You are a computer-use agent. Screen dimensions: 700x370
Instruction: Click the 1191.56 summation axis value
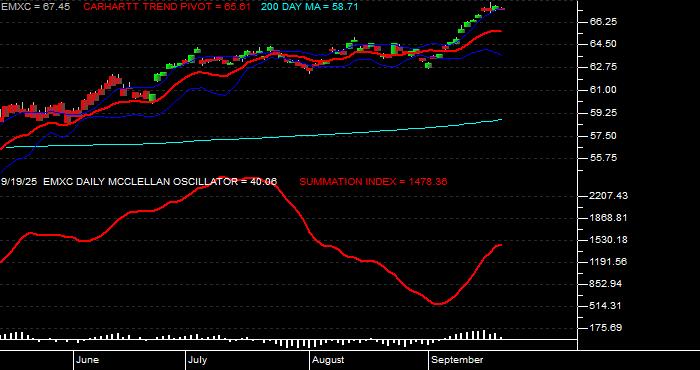point(608,262)
